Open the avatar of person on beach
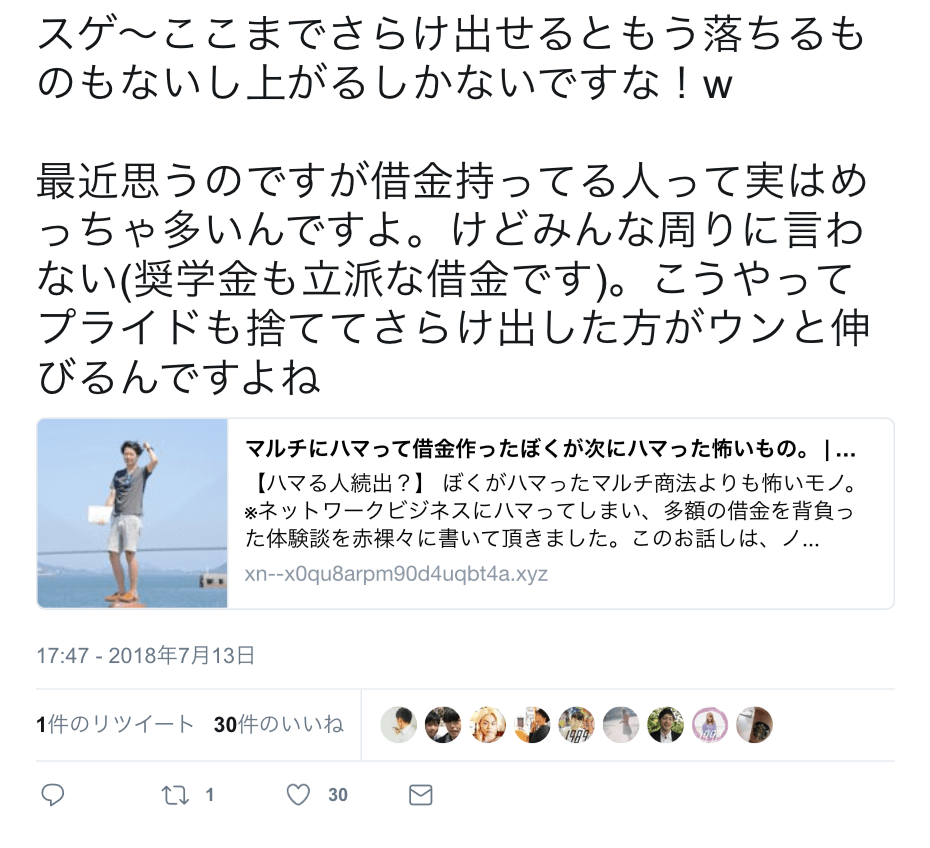This screenshot has width=930, height=848. (x=621, y=725)
